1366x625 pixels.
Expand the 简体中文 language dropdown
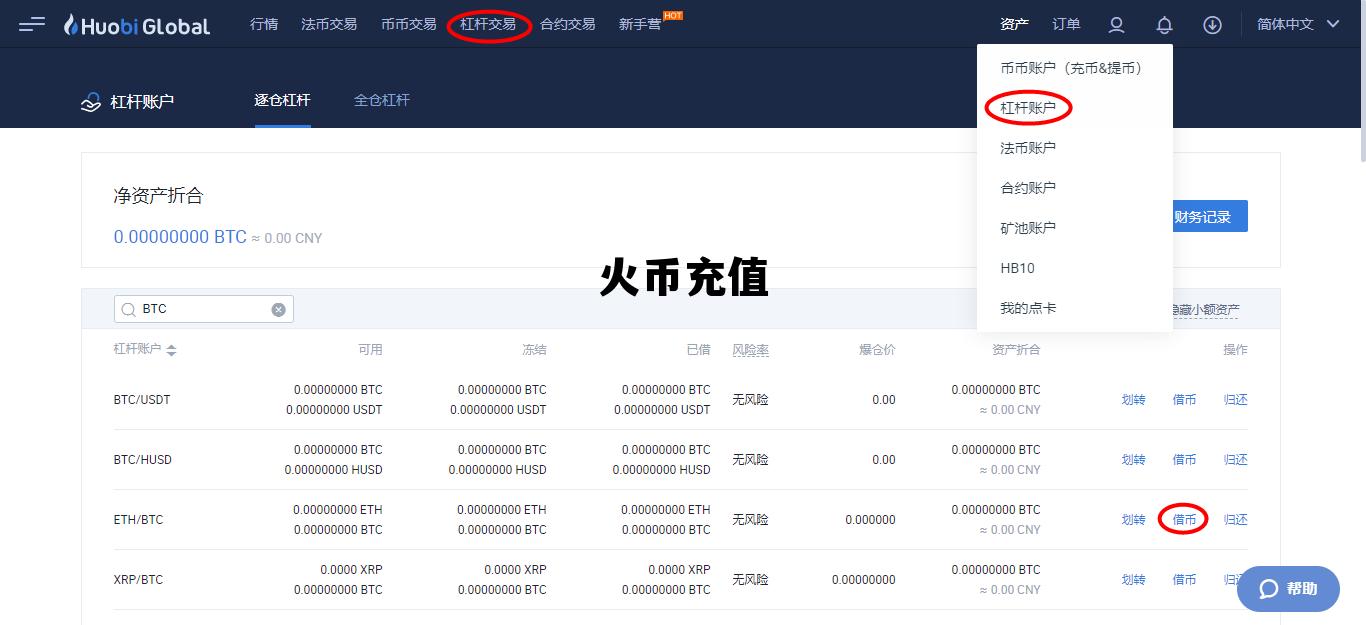coord(1298,24)
